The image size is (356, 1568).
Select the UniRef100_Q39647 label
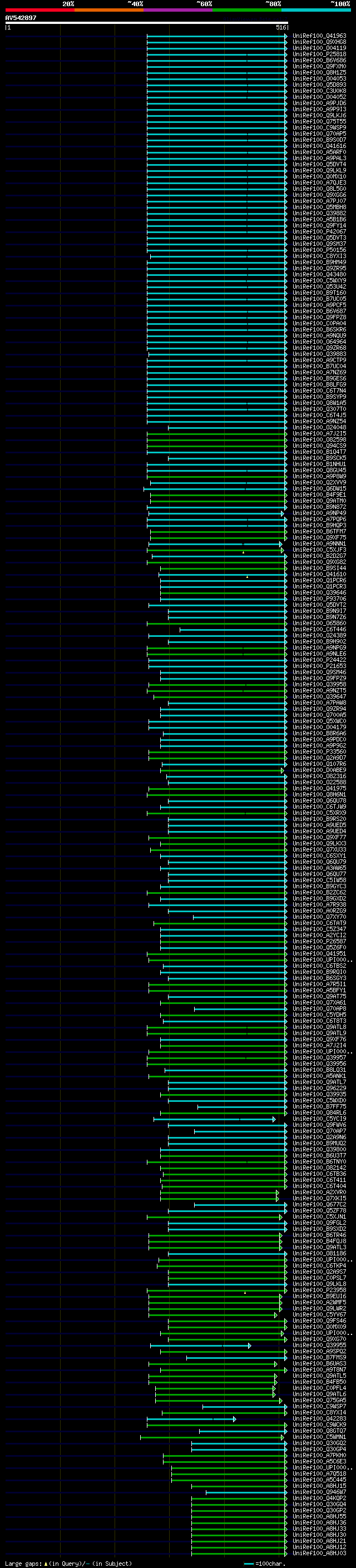pyautogui.click(x=319, y=696)
